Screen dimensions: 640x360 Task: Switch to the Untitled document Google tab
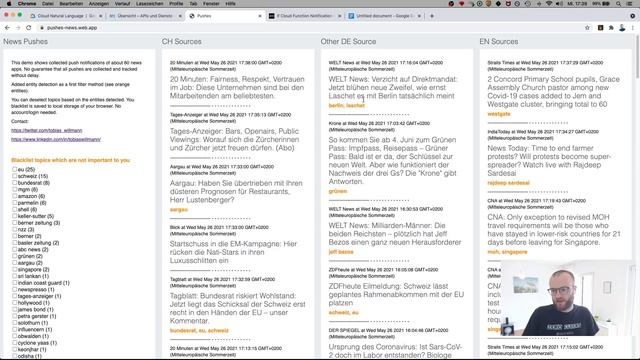coord(384,16)
